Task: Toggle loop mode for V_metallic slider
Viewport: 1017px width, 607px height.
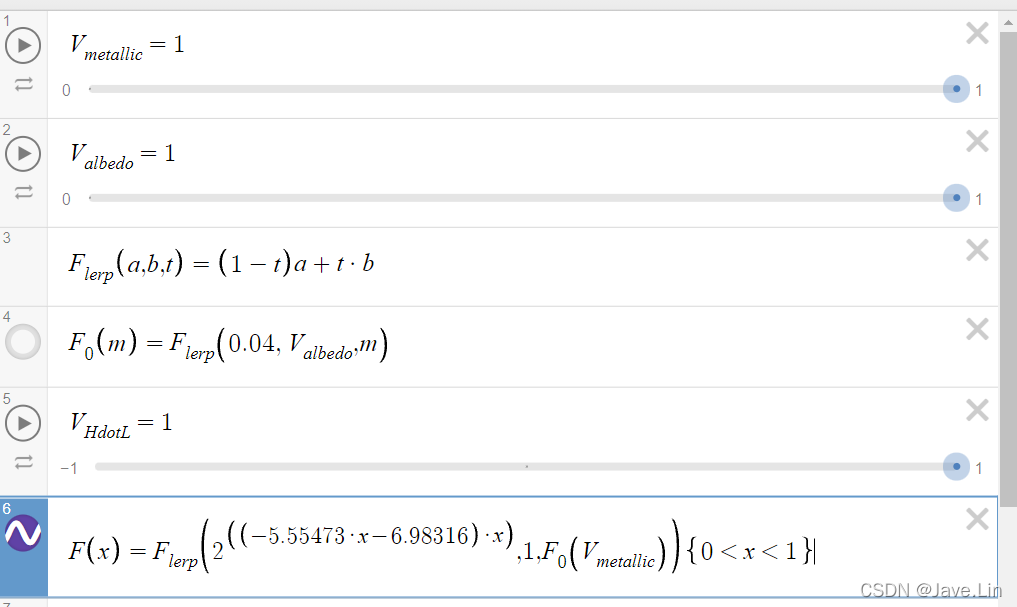Action: point(23,84)
